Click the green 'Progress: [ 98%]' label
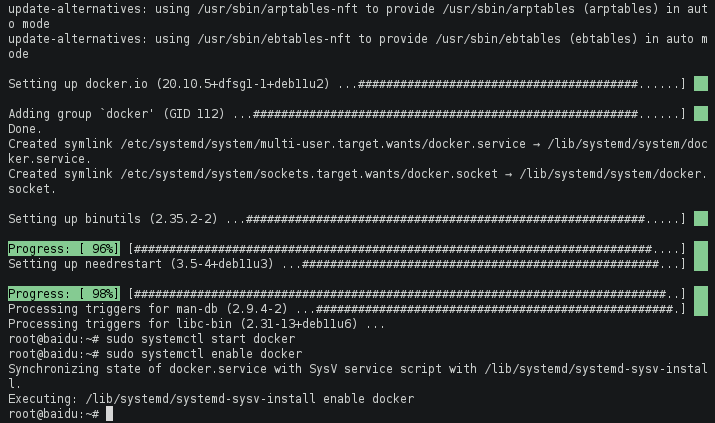This screenshot has height=423, width=715. point(64,294)
